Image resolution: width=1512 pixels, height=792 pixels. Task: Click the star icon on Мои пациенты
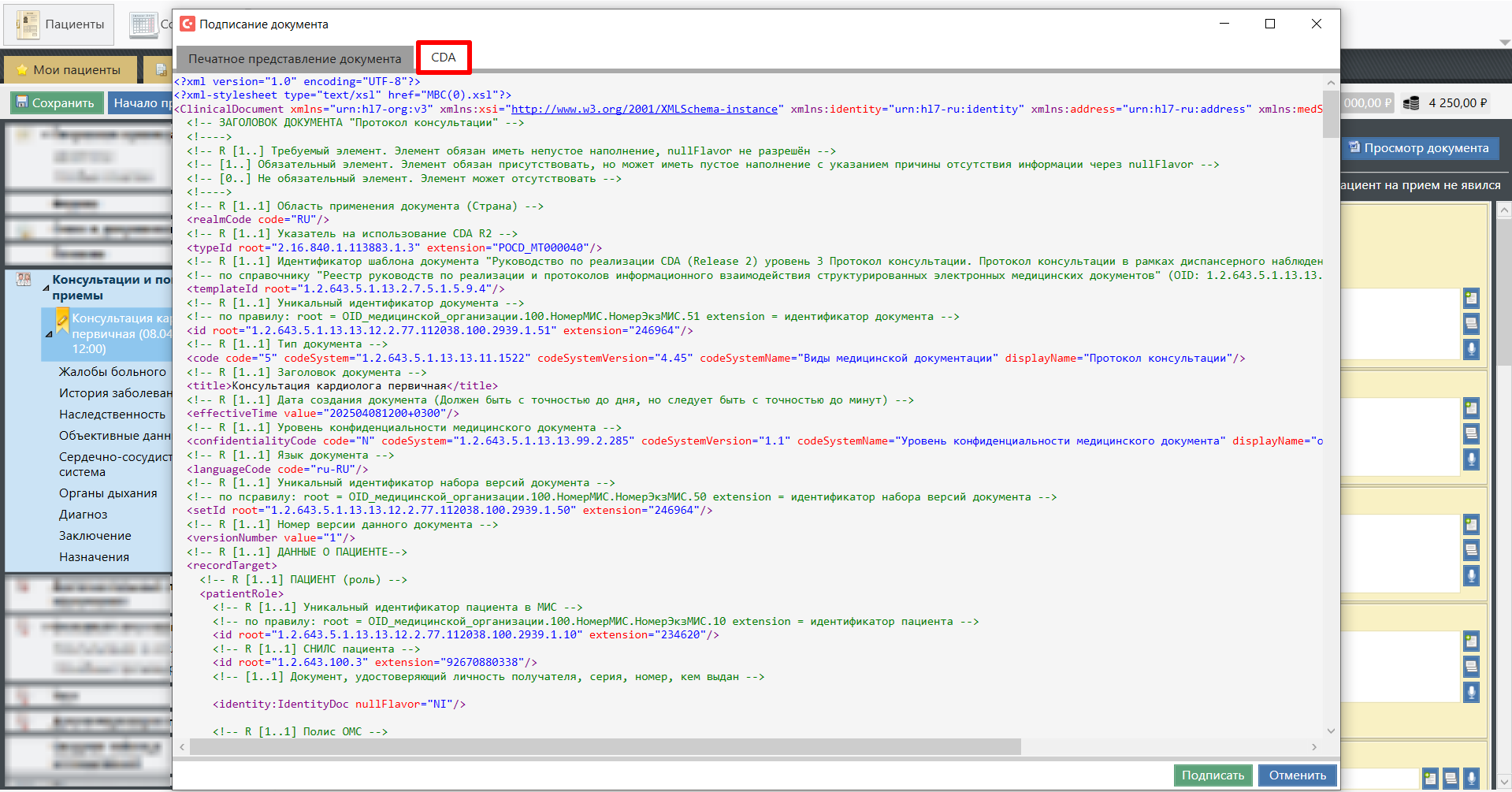click(22, 70)
